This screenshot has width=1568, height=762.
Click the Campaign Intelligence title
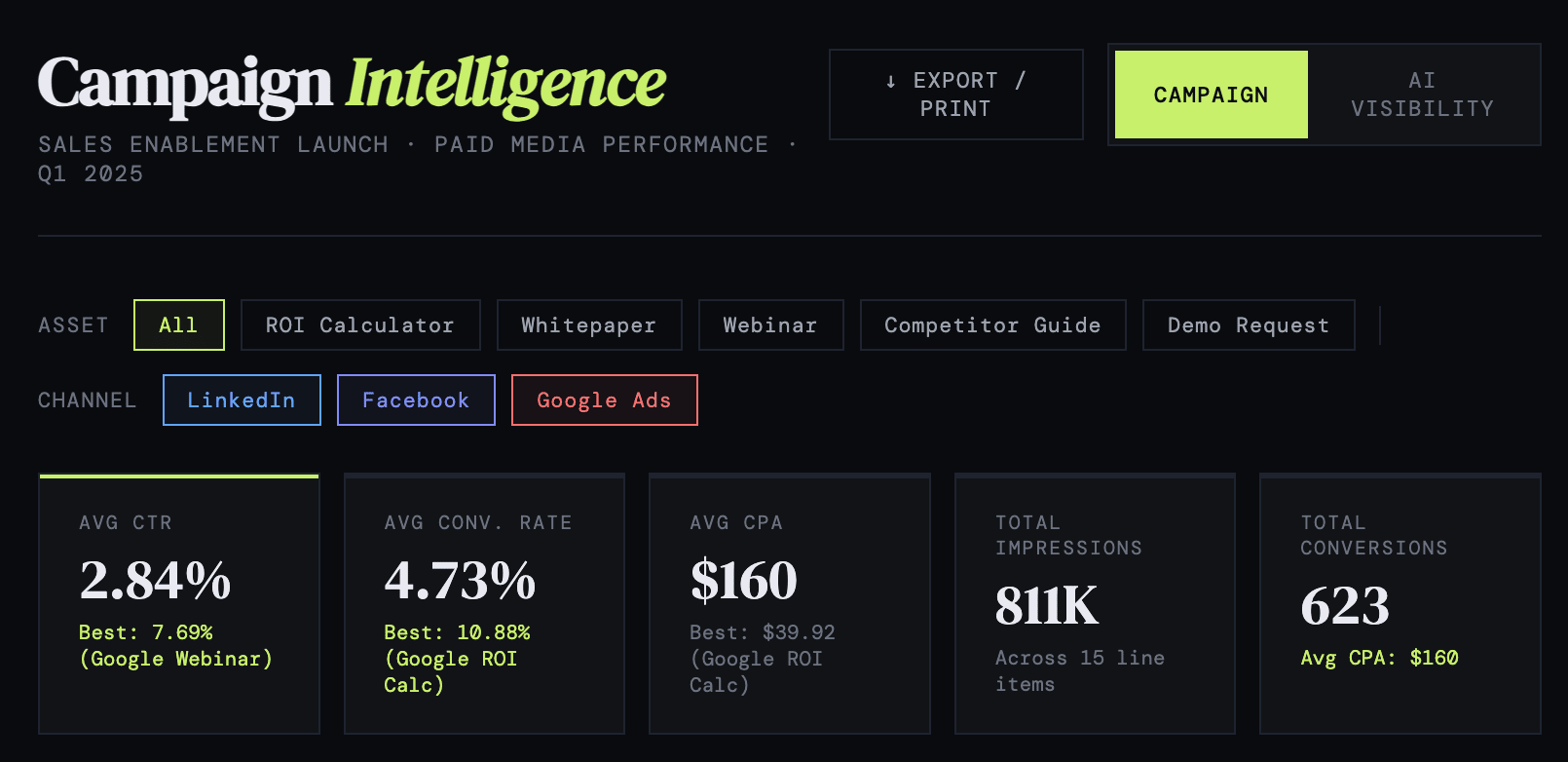352,83
